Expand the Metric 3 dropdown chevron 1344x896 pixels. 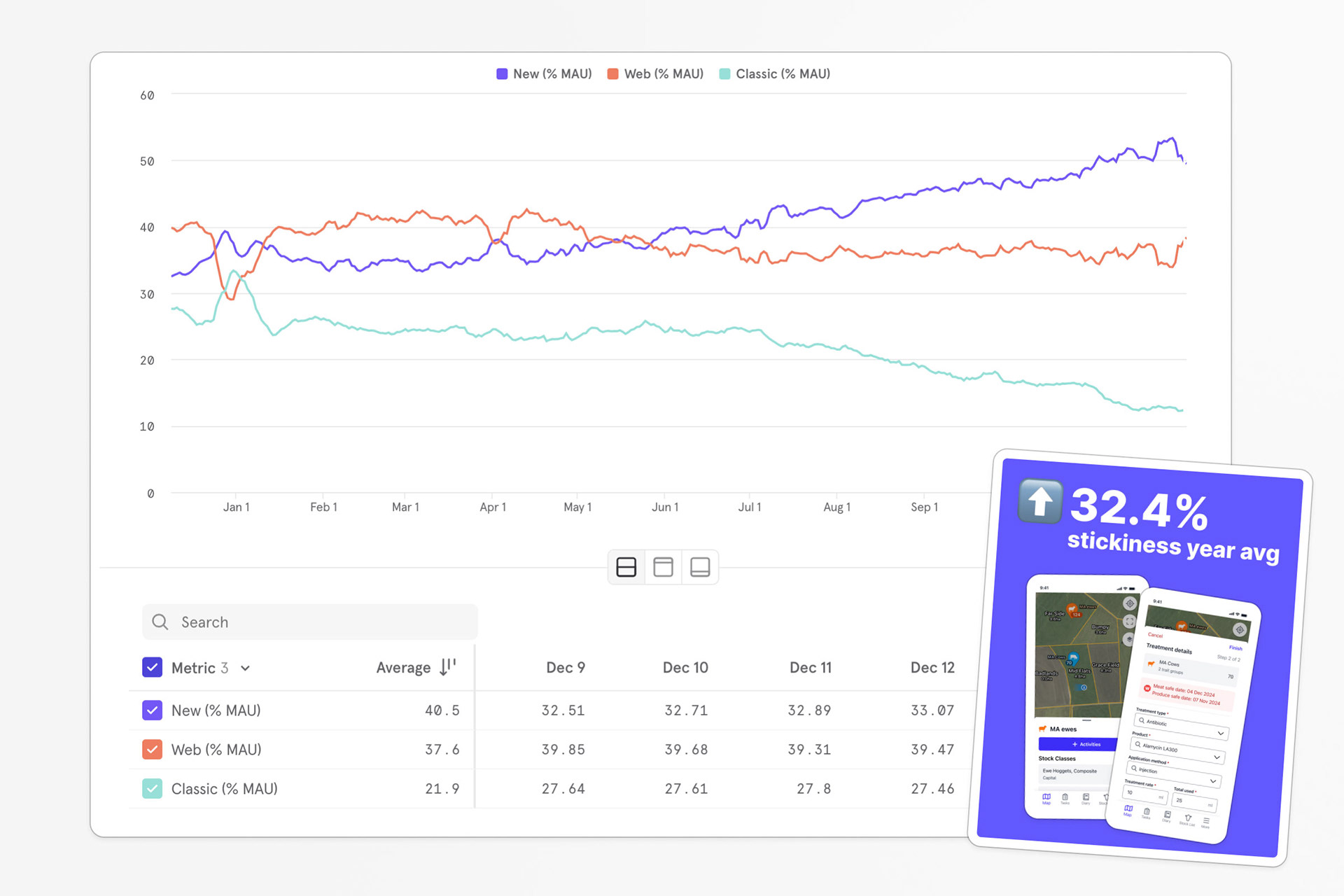(x=246, y=668)
